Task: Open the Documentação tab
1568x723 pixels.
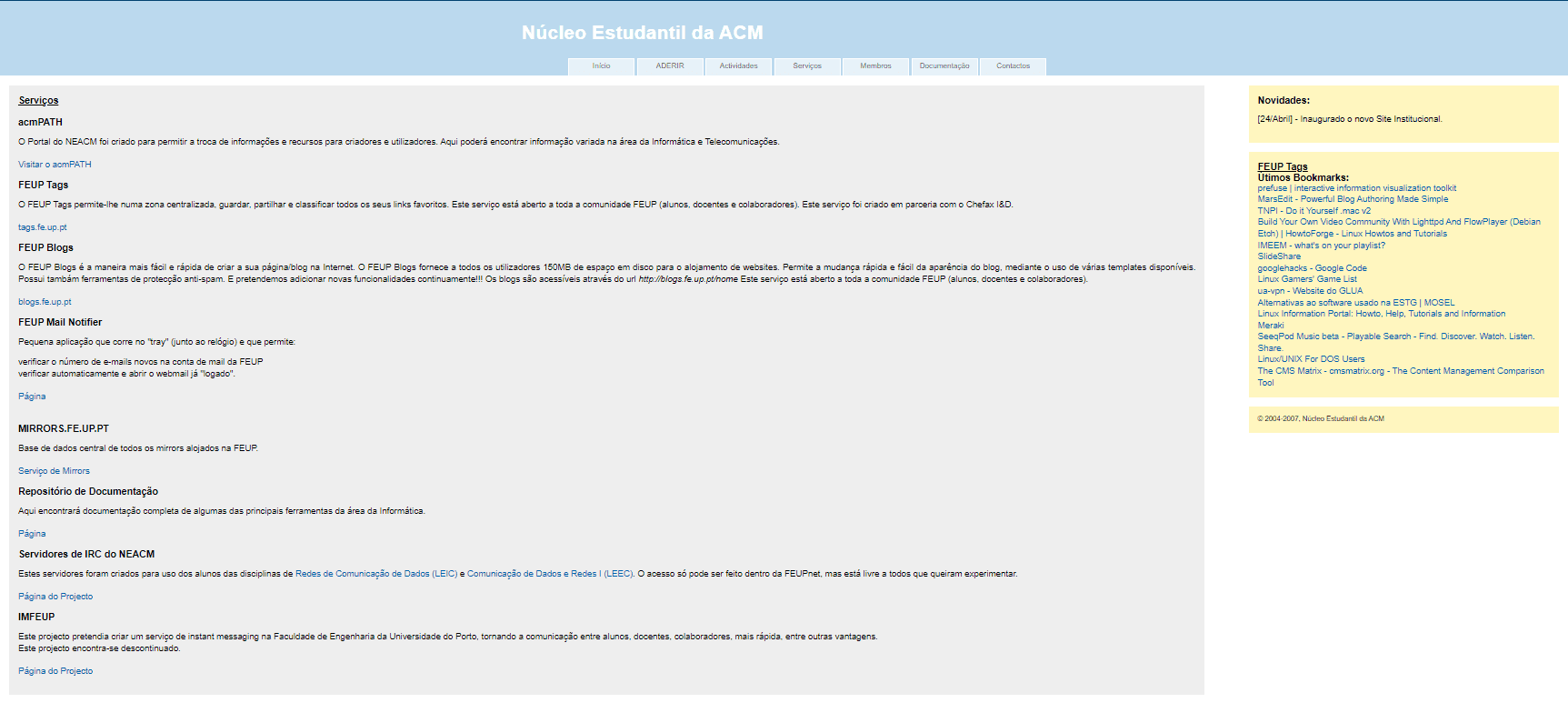Action: [x=944, y=66]
